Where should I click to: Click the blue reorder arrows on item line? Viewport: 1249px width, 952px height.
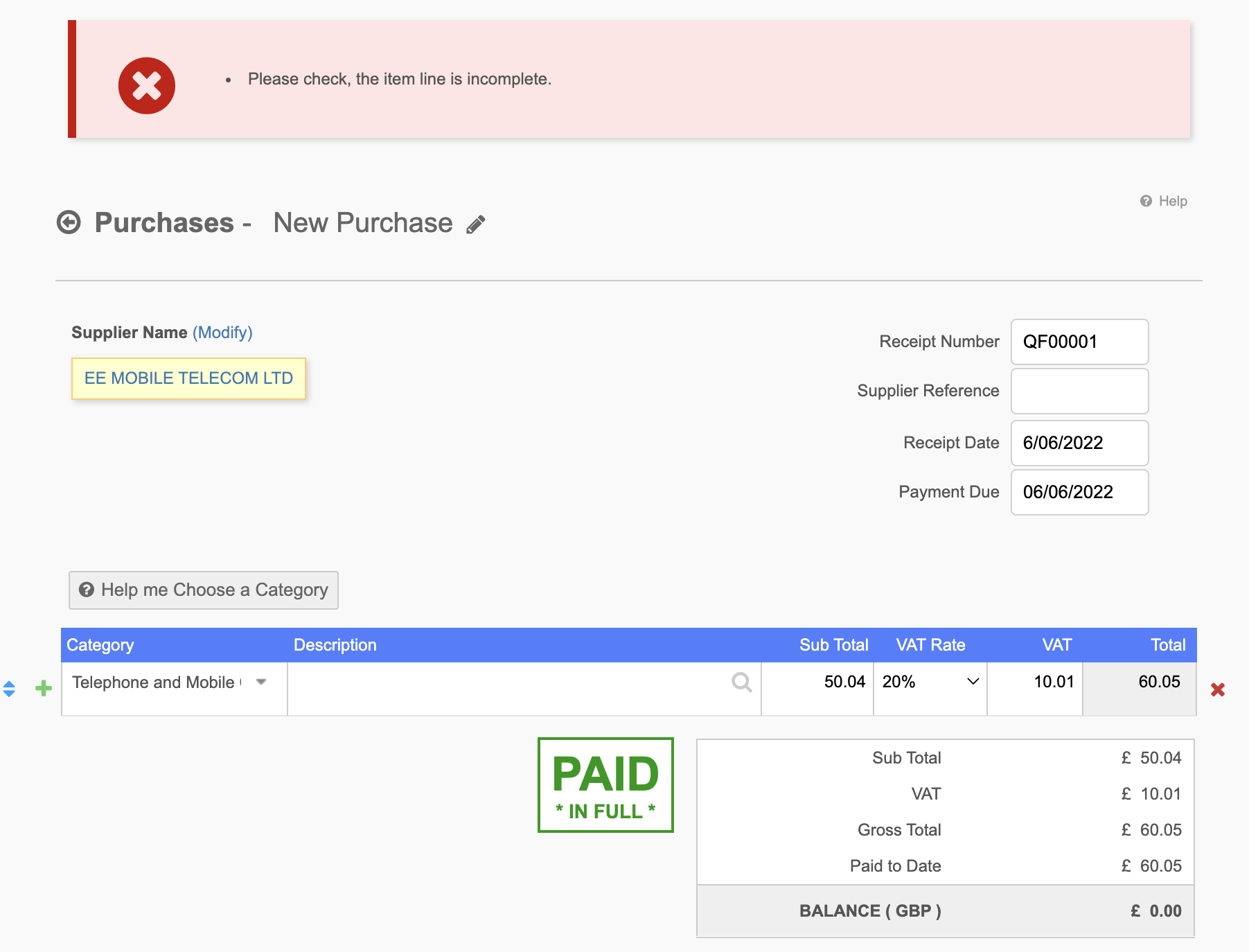9,689
